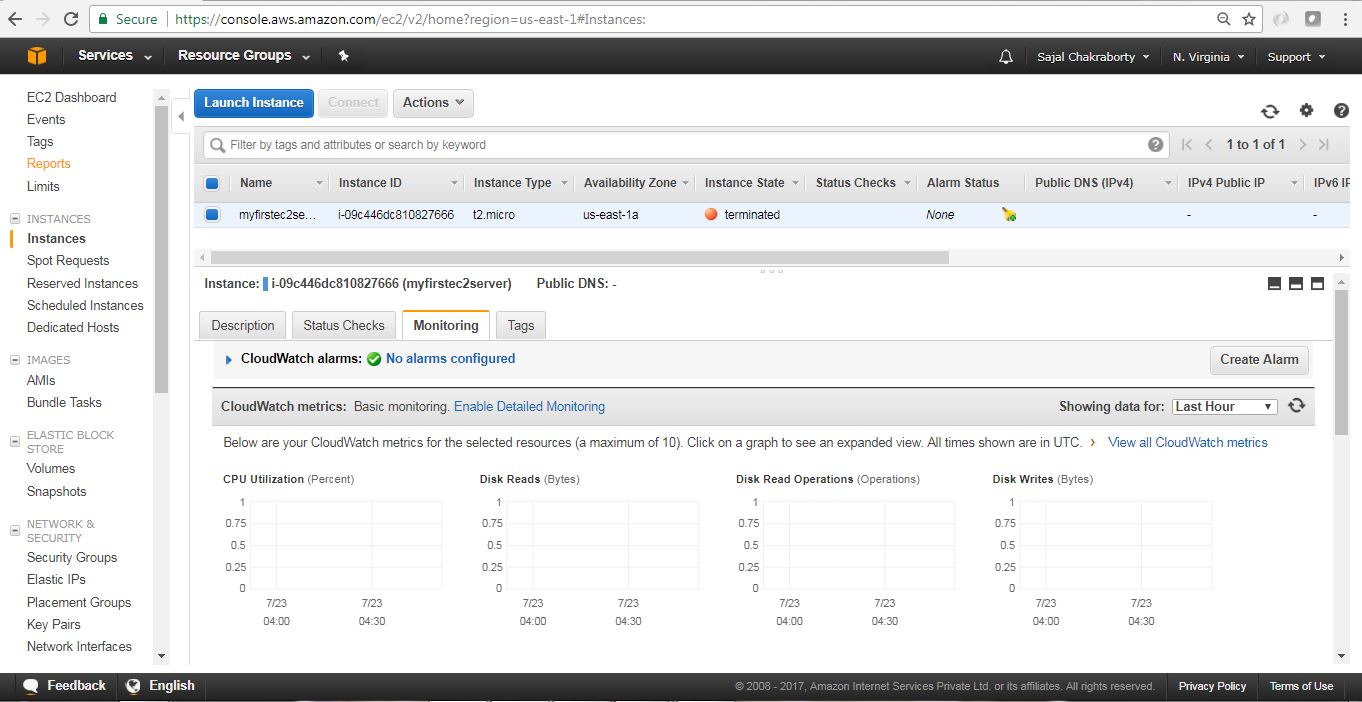
Task: Open the Actions dropdown button
Action: coord(433,103)
